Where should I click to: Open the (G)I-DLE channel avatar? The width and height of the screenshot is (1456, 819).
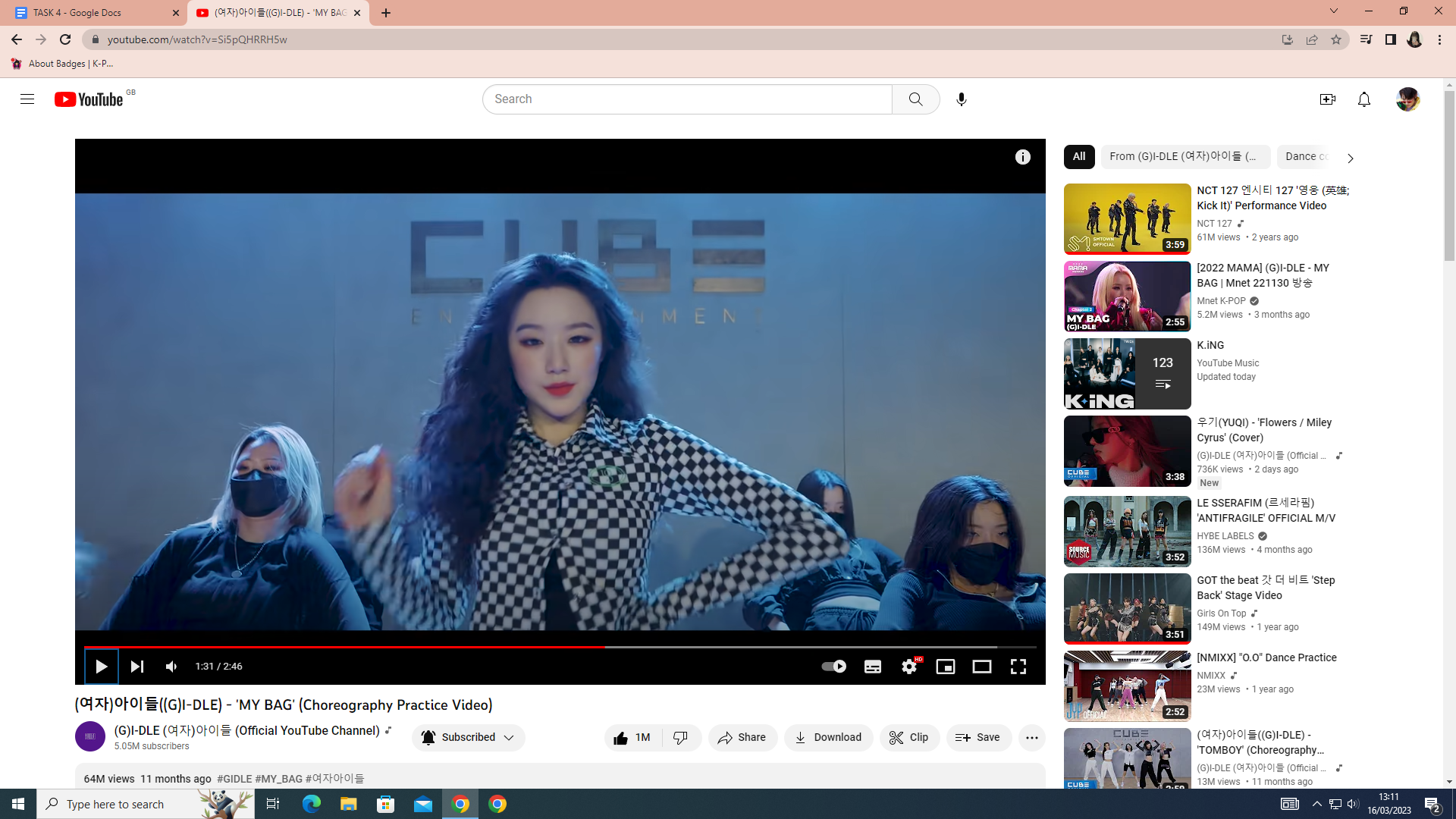click(x=90, y=736)
